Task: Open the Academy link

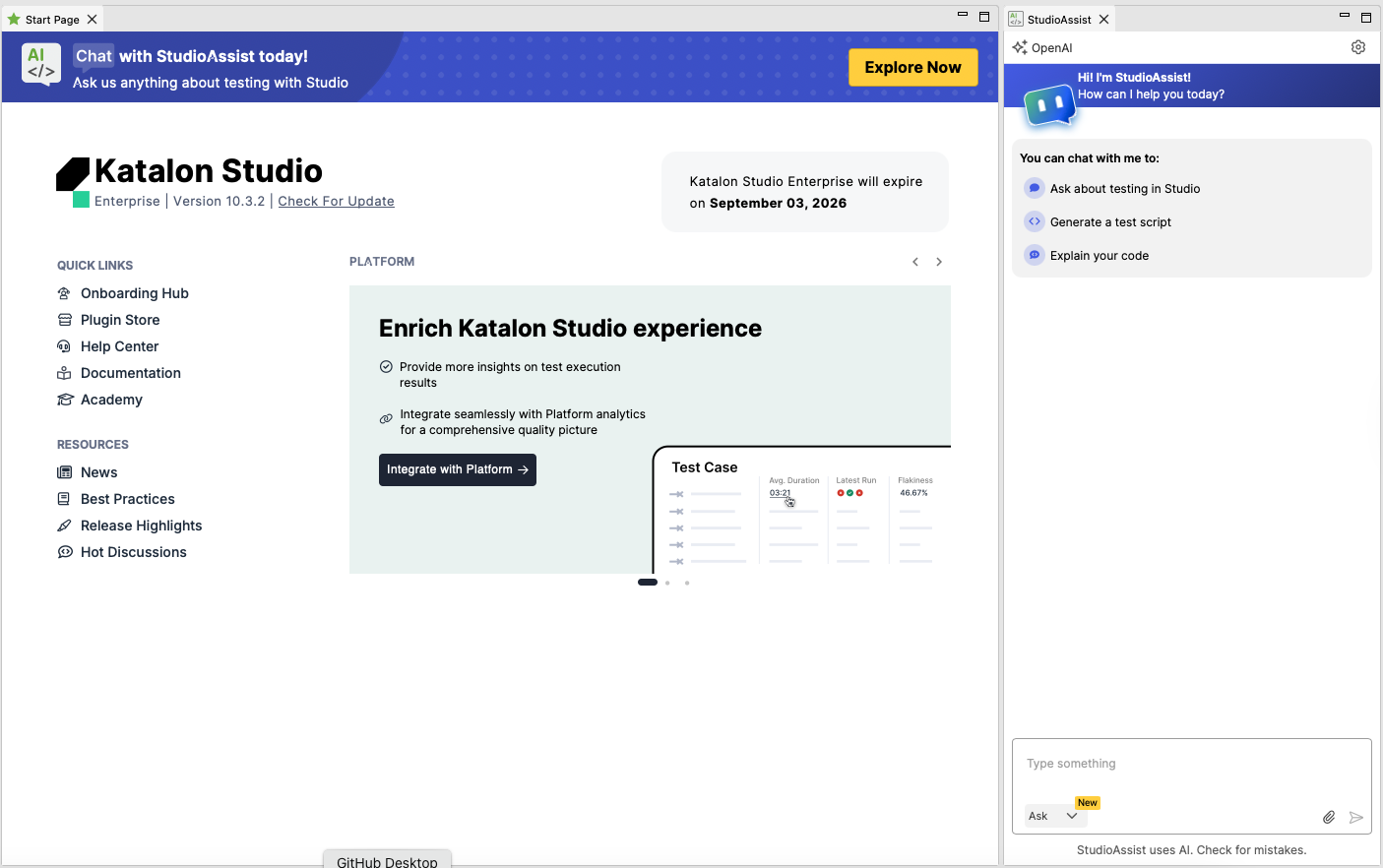Action: point(111,400)
